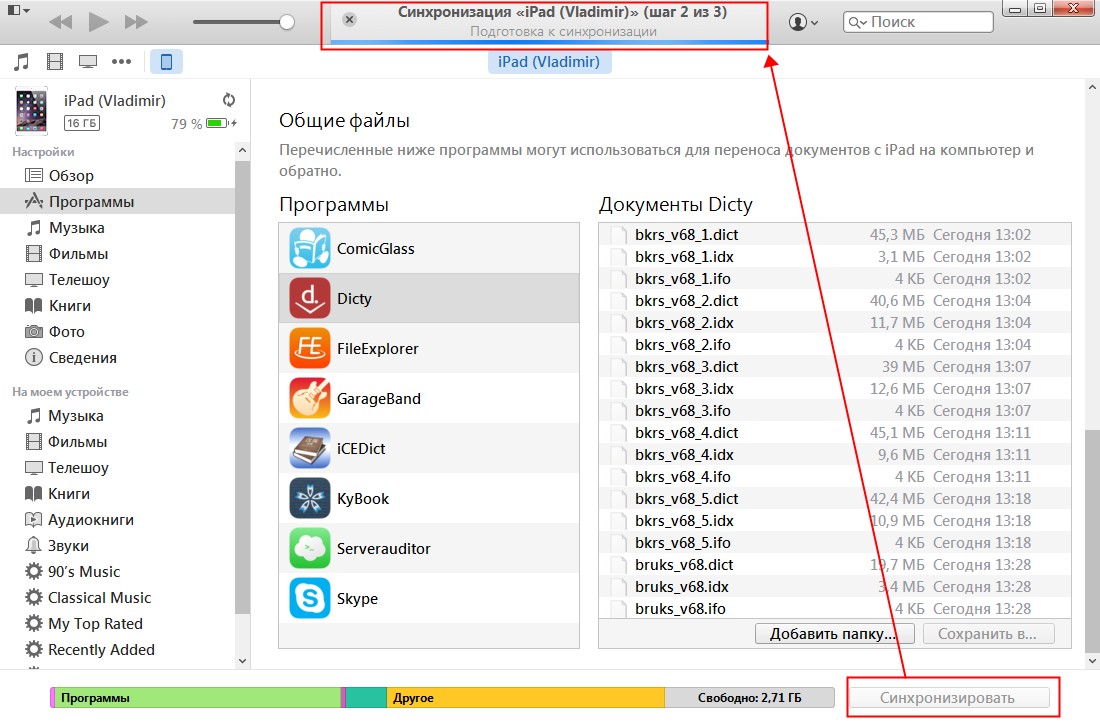Screen dimensions: 1100x725
Task: Select the Skype app icon
Action: (x=309, y=598)
